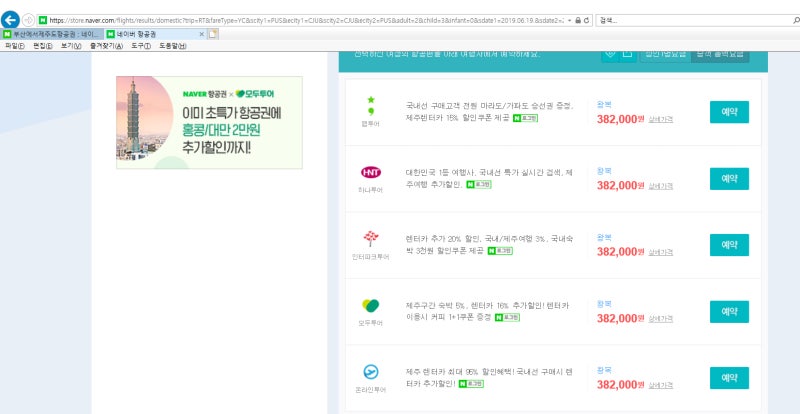The width and height of the screenshot is (800, 414).
Task: Click the 하나투어 description starting 대한민국 1등 여행사
Action: coord(489,179)
